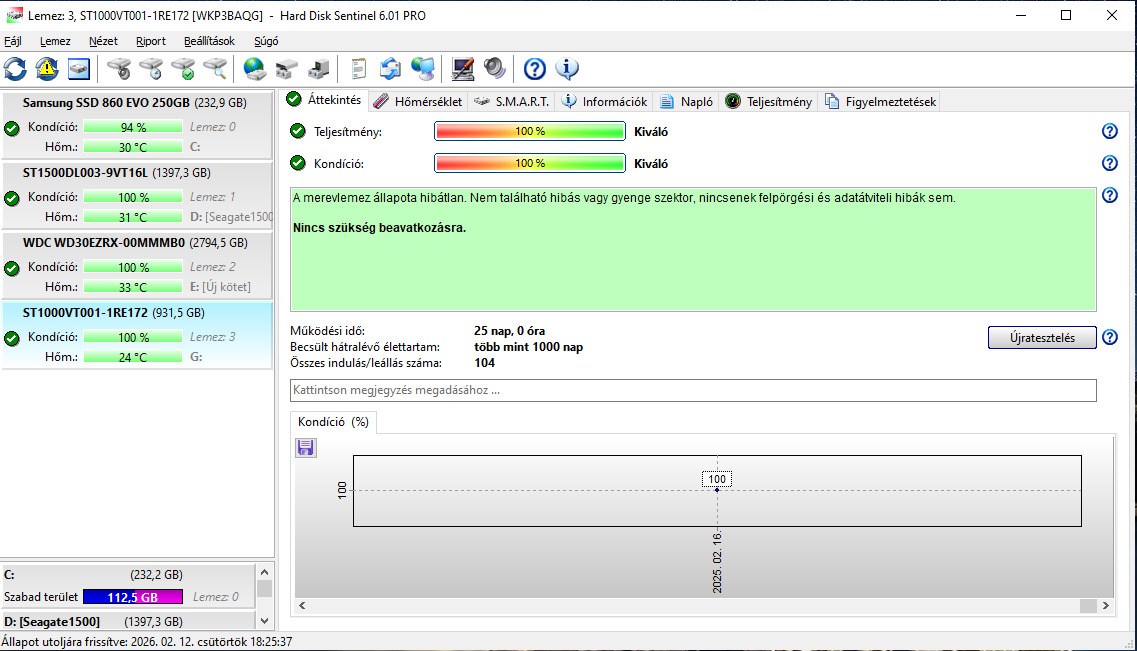Select the WDC WD30EZRX-00MMMB0 disk
This screenshot has height=651, width=1137.
(x=137, y=264)
